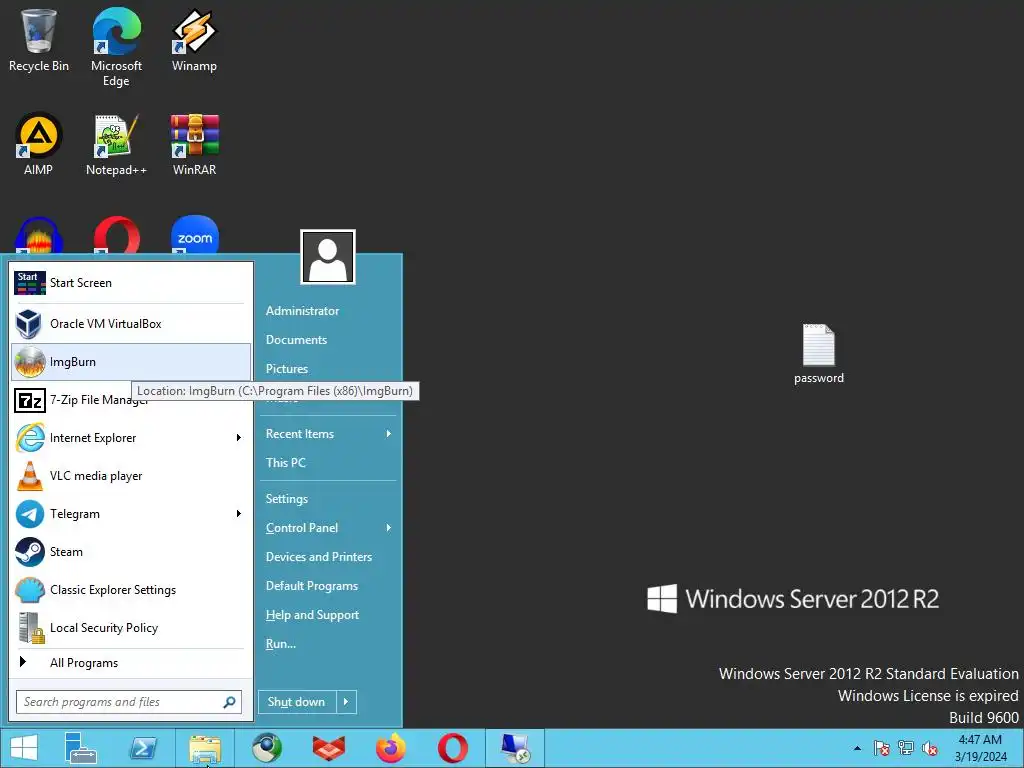Launch Steam from Start menu
The image size is (1024, 768).
pyautogui.click(x=131, y=552)
